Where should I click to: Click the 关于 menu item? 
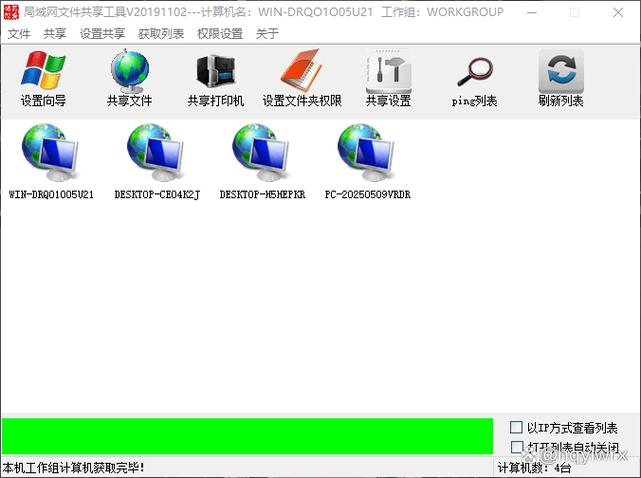267,33
